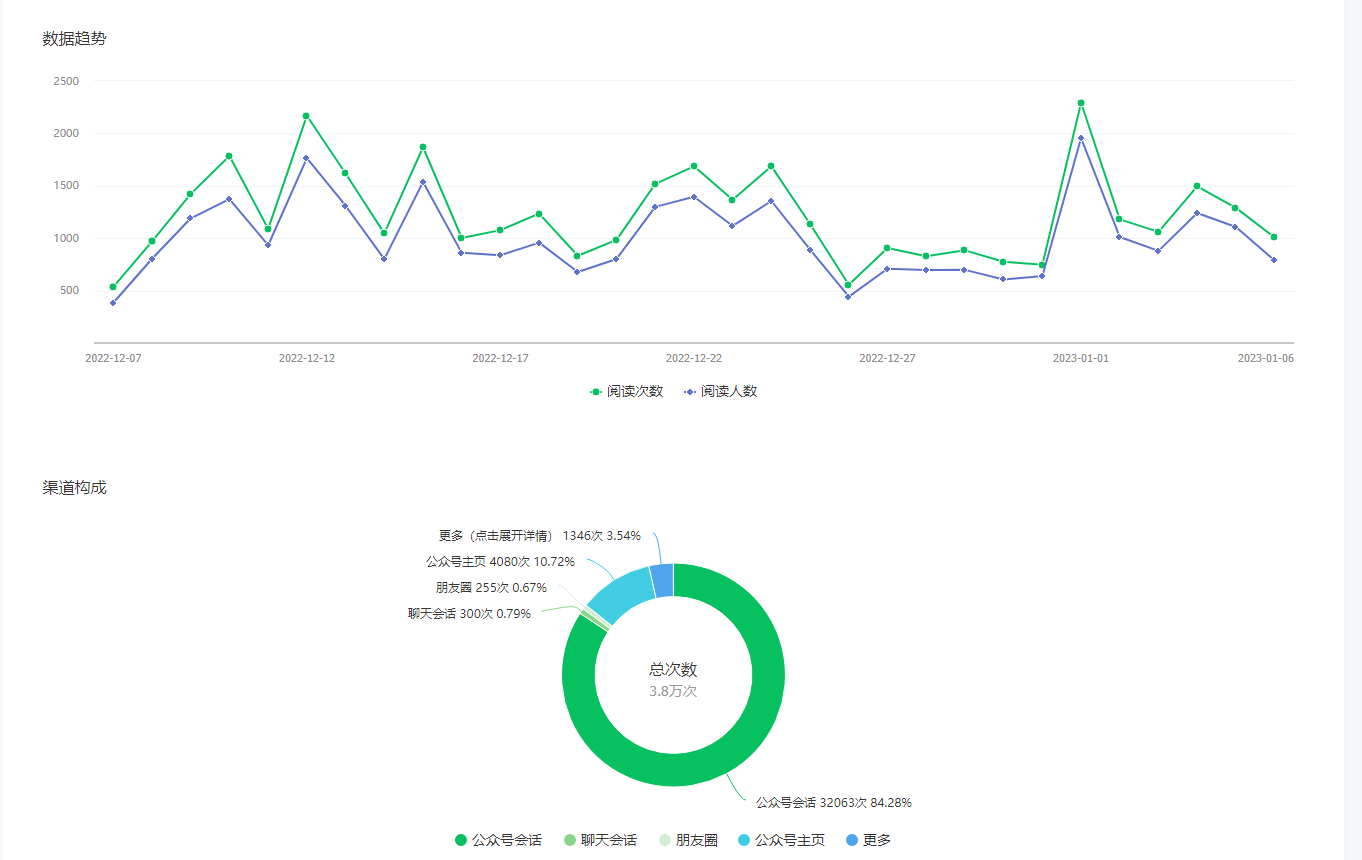
Task: Toggle 更多 legend item below donut
Action: 868,840
